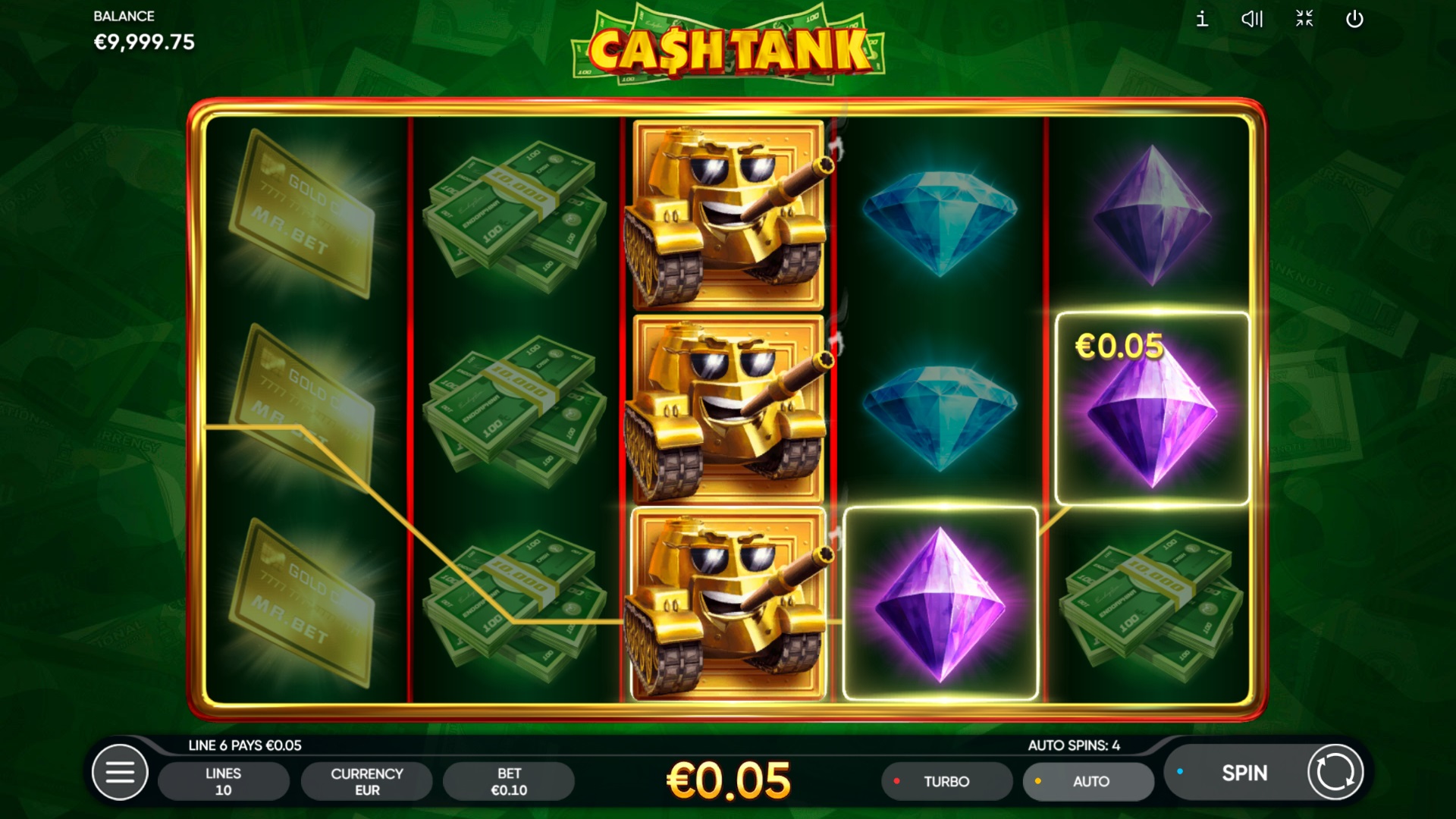This screenshot has height=819, width=1456.
Task: Click the highlighted purple gem with €0.05
Action: [x=1152, y=409]
